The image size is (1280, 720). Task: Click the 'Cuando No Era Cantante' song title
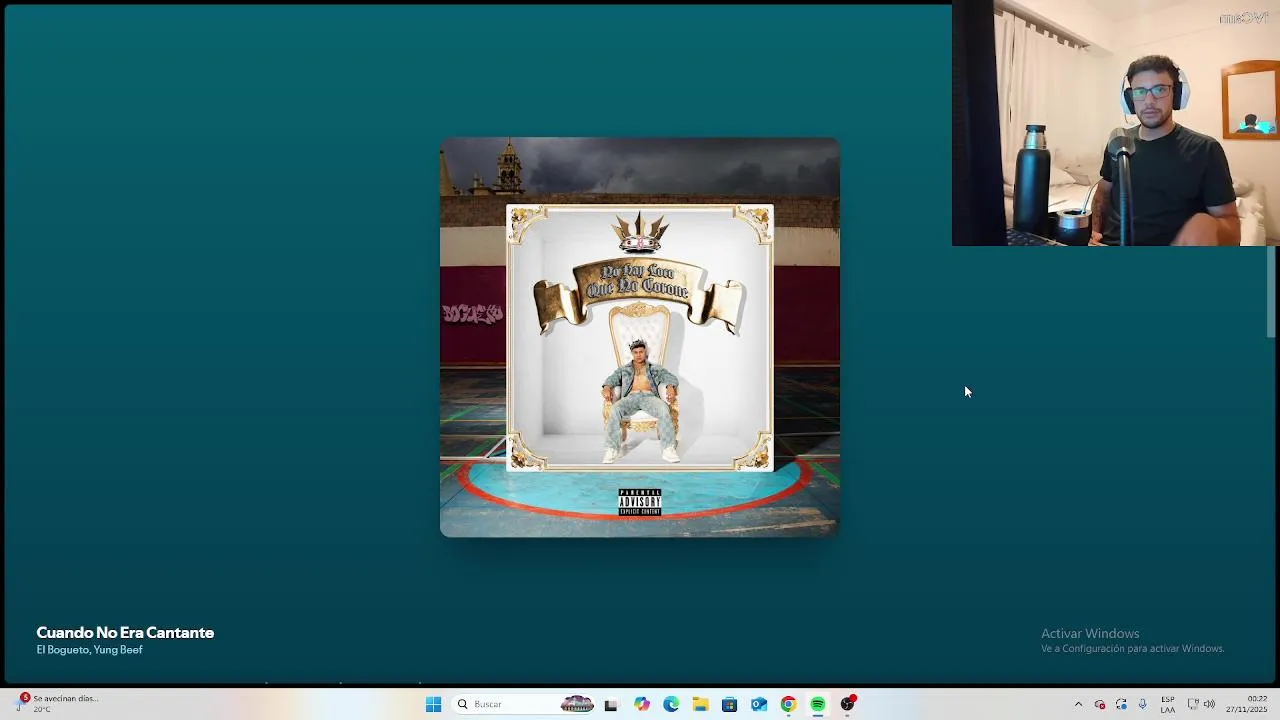pyautogui.click(x=125, y=633)
